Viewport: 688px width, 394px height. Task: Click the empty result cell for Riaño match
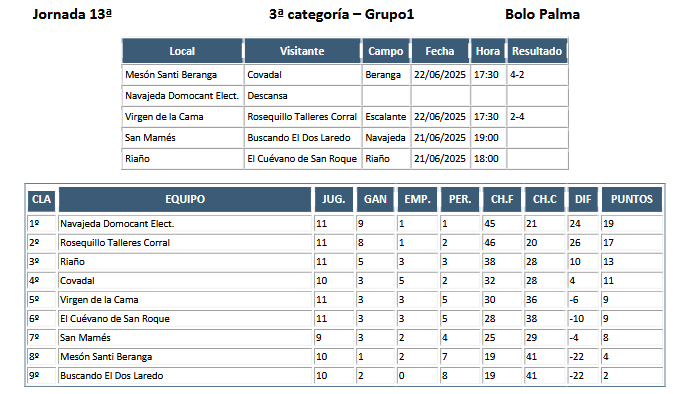[x=538, y=159]
